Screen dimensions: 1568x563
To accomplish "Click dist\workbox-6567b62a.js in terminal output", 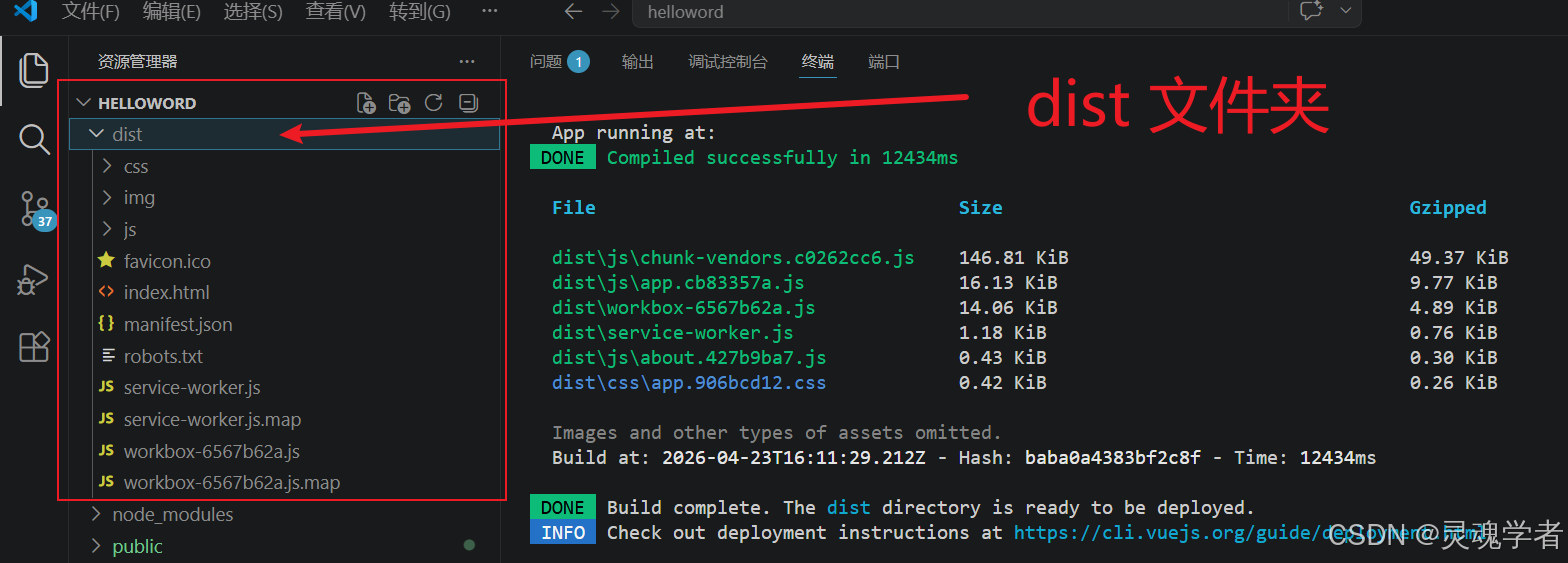I will click(683, 308).
